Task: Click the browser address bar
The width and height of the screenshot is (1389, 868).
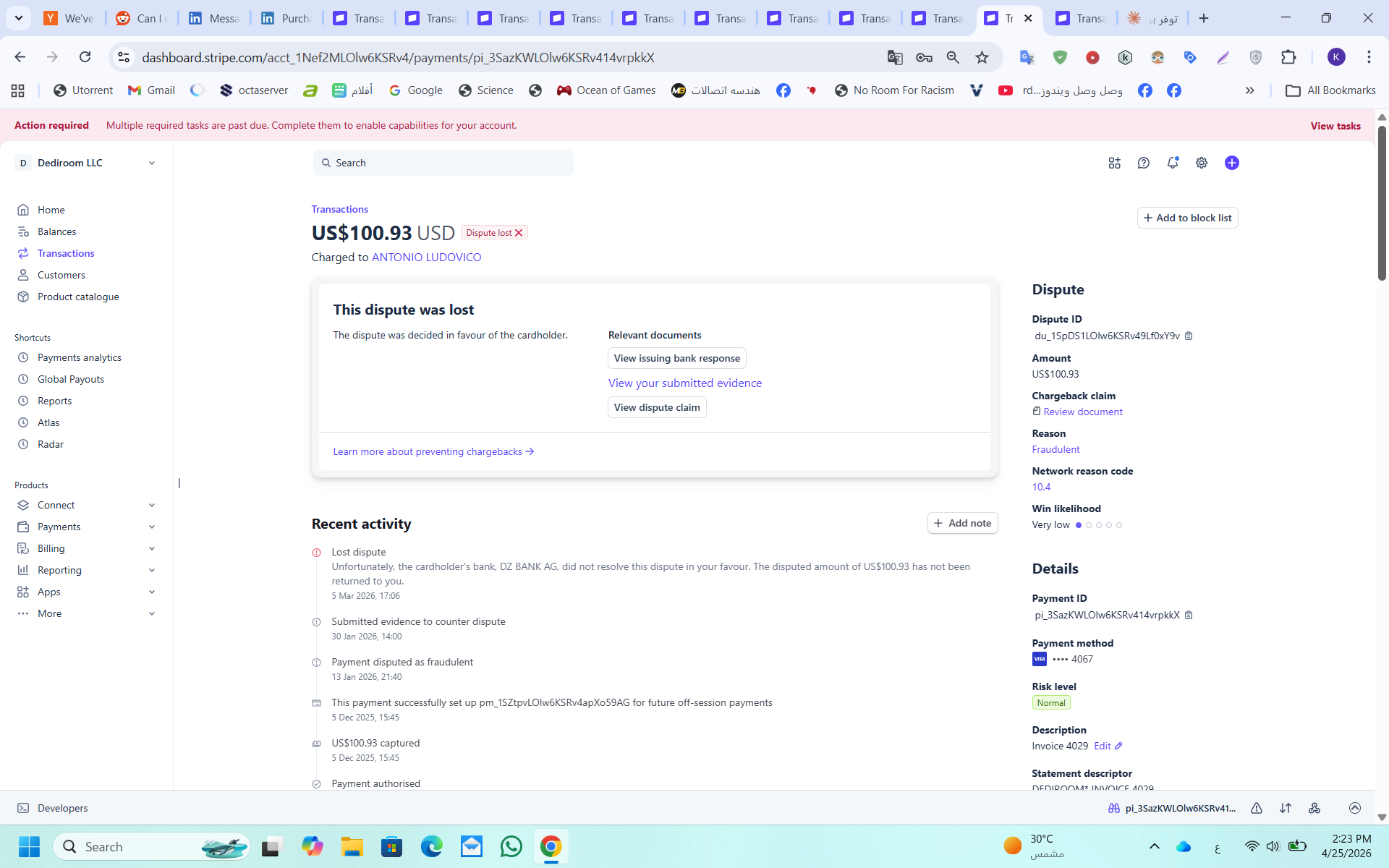Action: (x=506, y=57)
